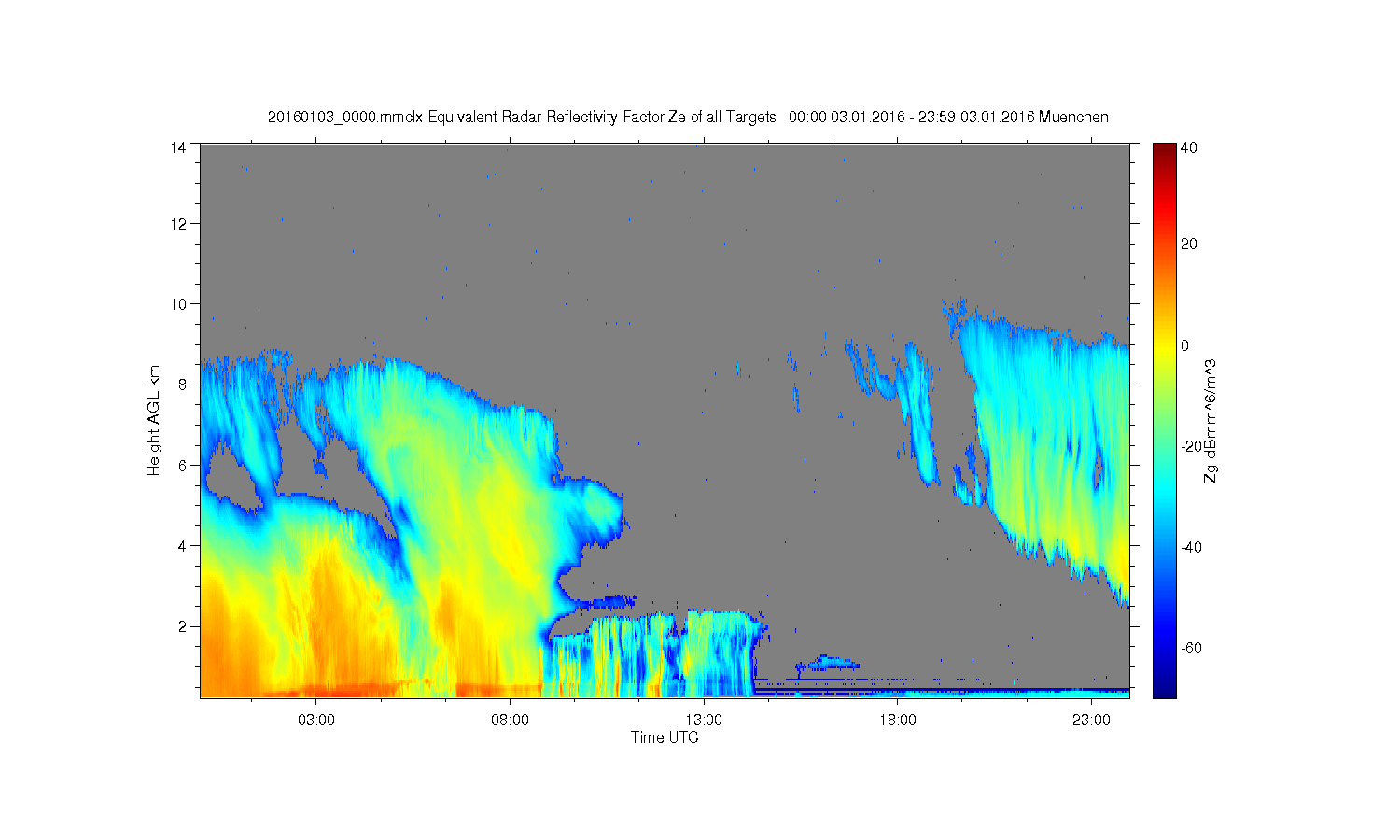This screenshot has height=840, width=1400.
Task: Click the 'Height AGL km' y-axis label
Action: (154, 420)
